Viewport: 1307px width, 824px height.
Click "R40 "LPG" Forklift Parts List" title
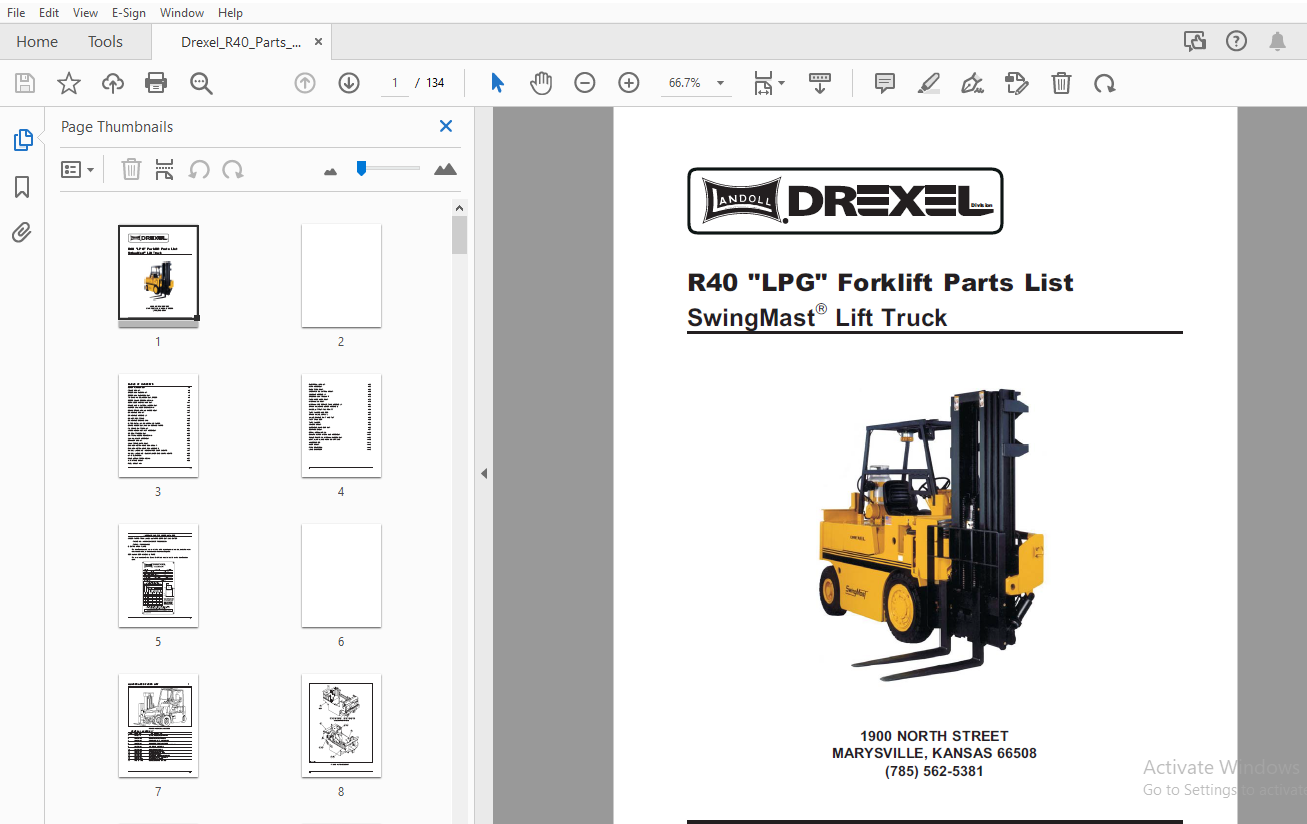[880, 282]
